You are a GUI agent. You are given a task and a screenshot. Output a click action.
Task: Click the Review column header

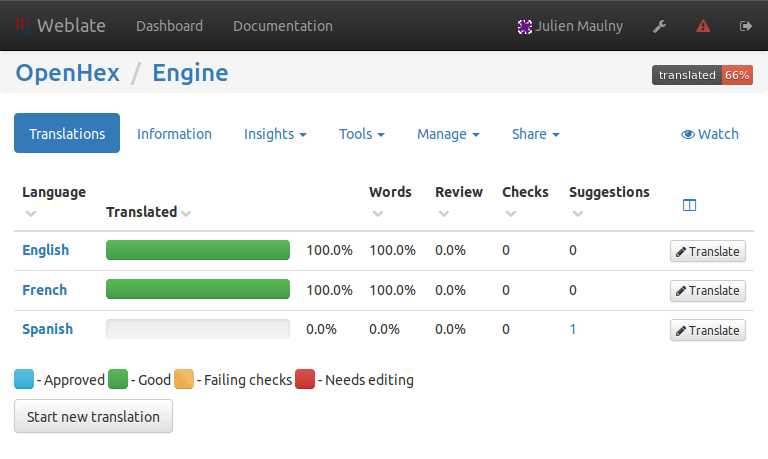point(459,192)
